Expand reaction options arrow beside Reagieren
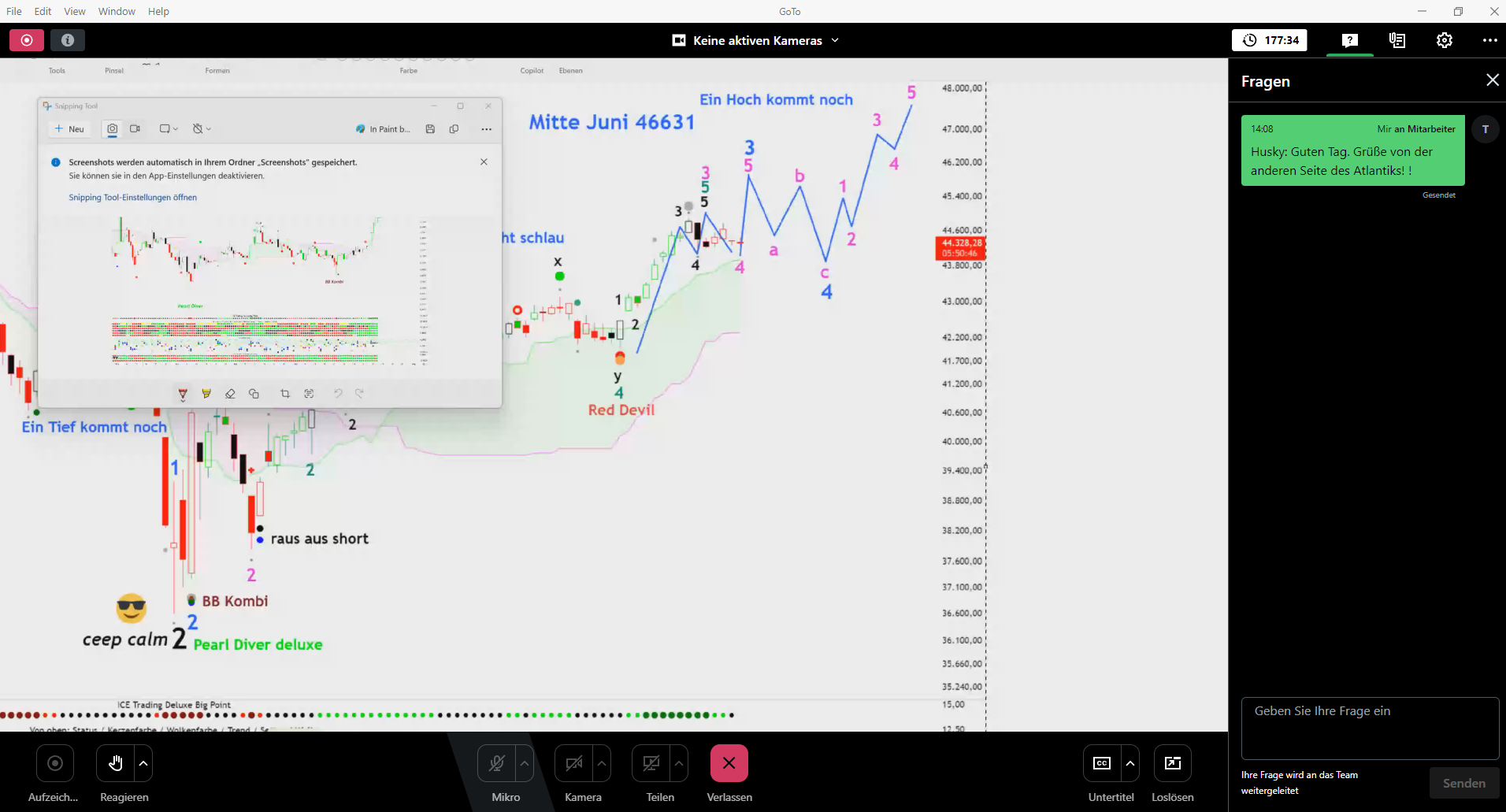1506x812 pixels. 143,763
